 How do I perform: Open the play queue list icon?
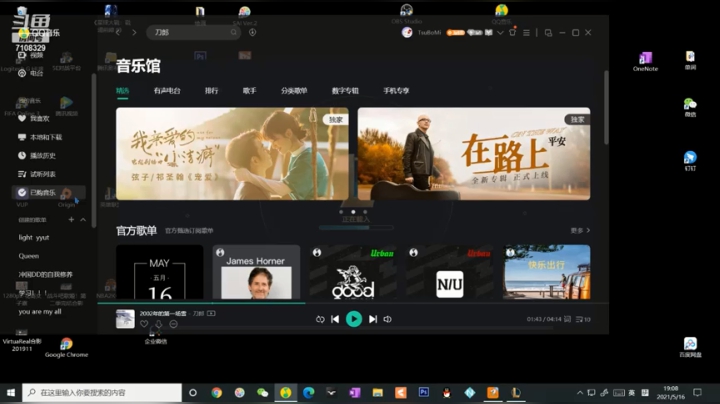click(x=583, y=319)
